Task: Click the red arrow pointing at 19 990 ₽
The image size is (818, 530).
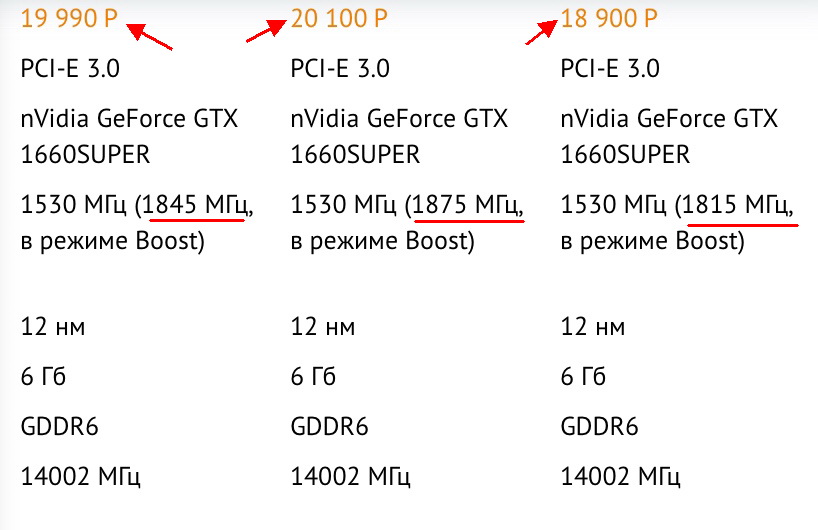Action: pyautogui.click(x=150, y=36)
